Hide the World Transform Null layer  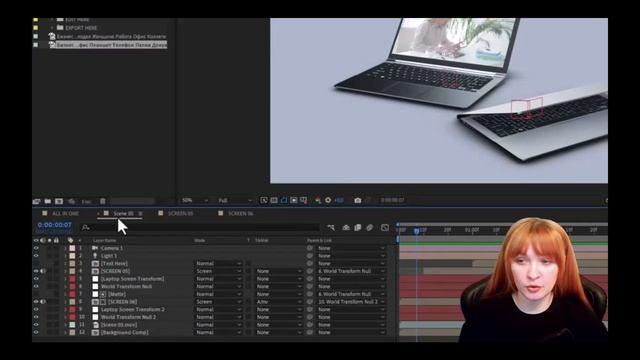point(36,287)
